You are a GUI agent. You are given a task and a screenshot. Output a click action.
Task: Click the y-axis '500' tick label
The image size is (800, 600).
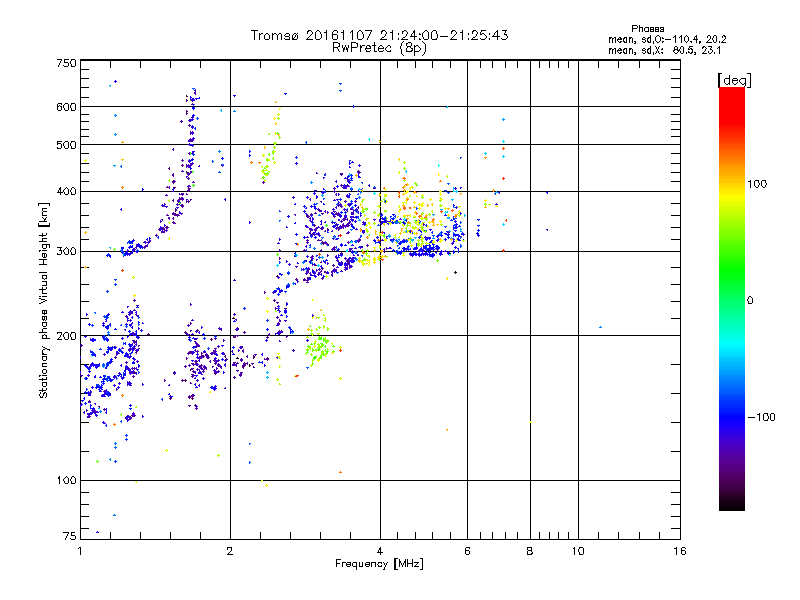(66, 145)
